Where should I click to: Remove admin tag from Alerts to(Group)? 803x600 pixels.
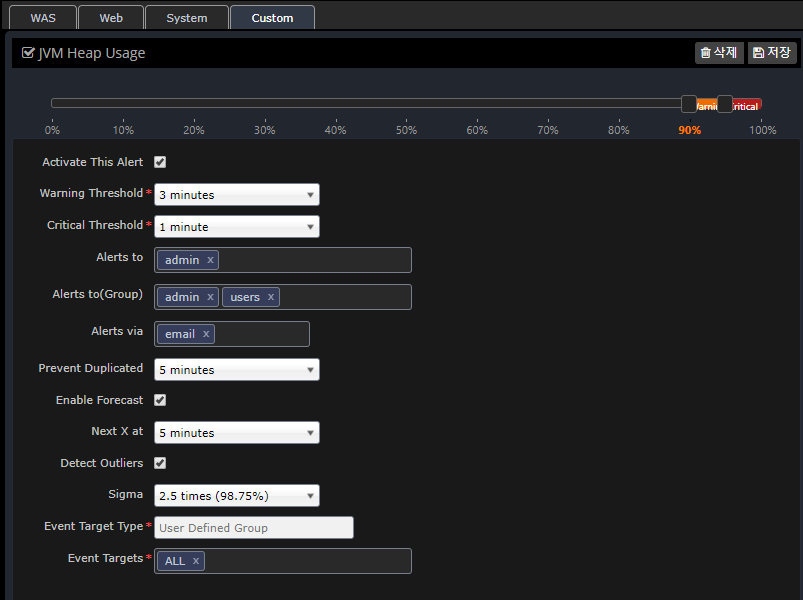click(x=210, y=297)
